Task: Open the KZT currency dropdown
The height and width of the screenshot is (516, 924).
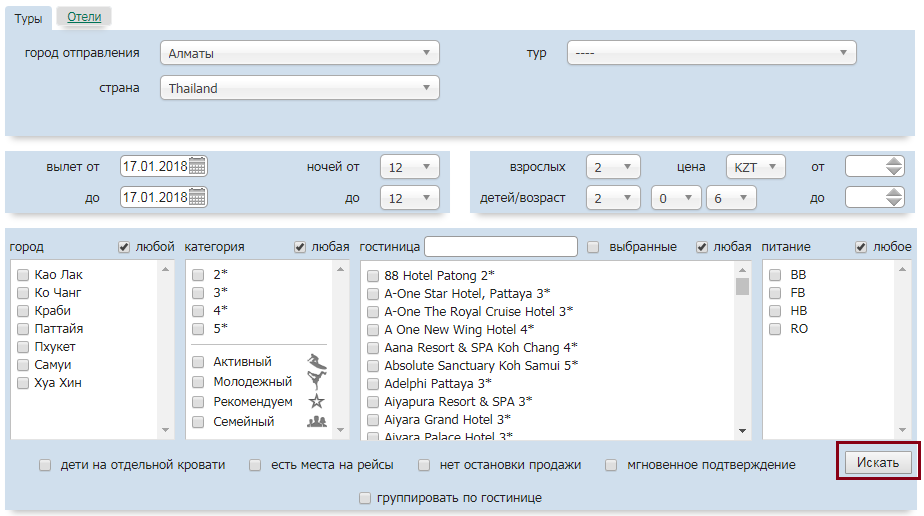Action: 755,167
